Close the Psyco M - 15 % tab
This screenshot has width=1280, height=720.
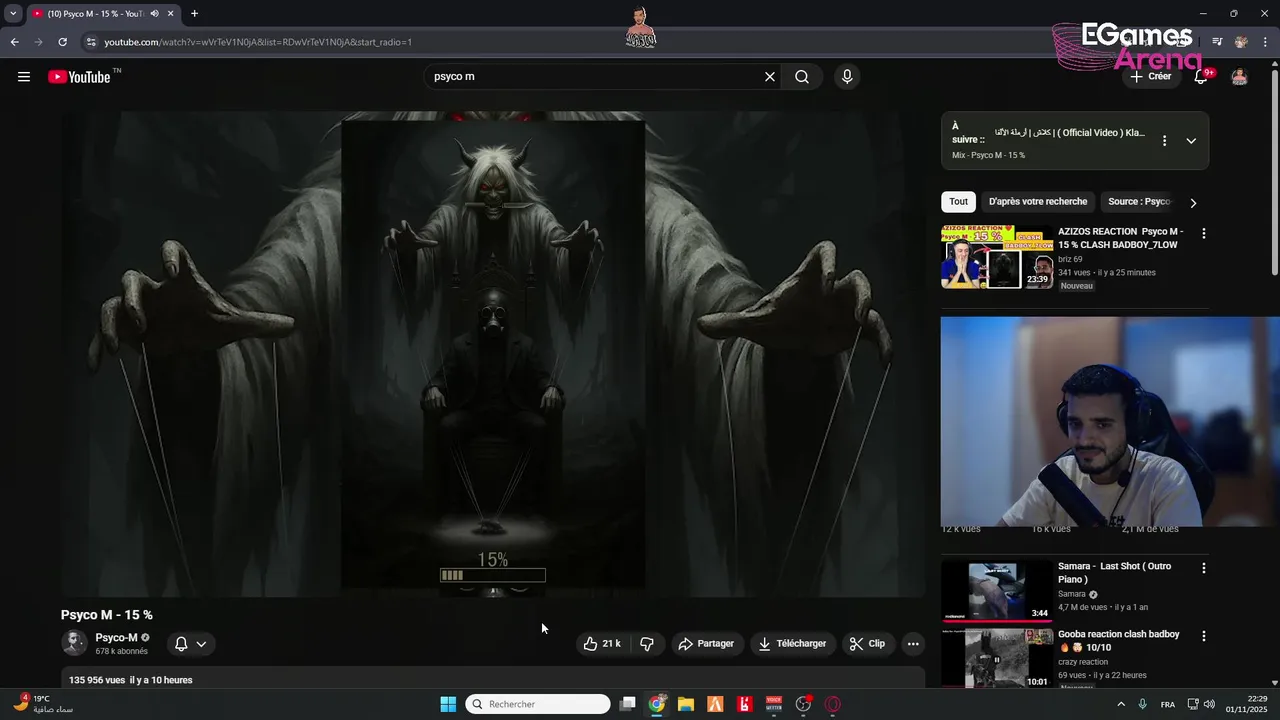point(171,14)
